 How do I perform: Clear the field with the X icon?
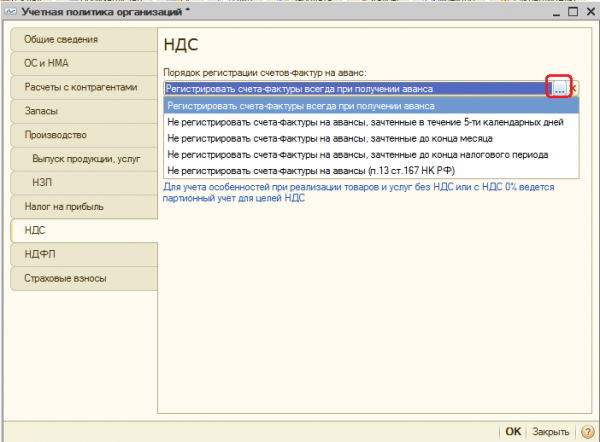(575, 89)
